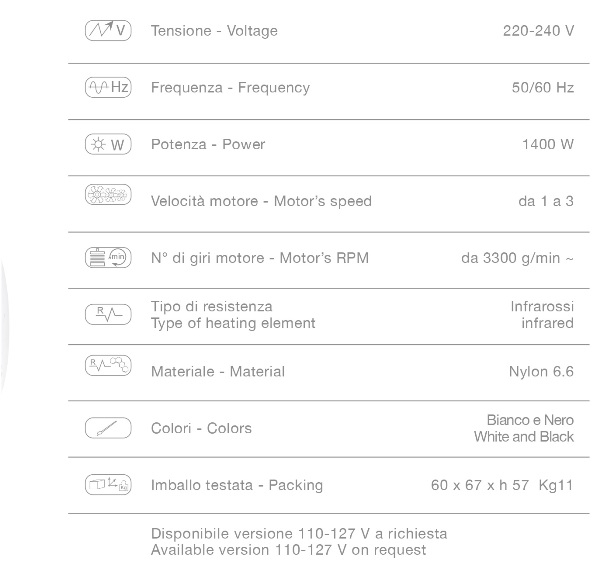Viewport: 600px width, 568px height.
Task: Click the "Tensione - Voltage" label
Action: (x=214, y=31)
